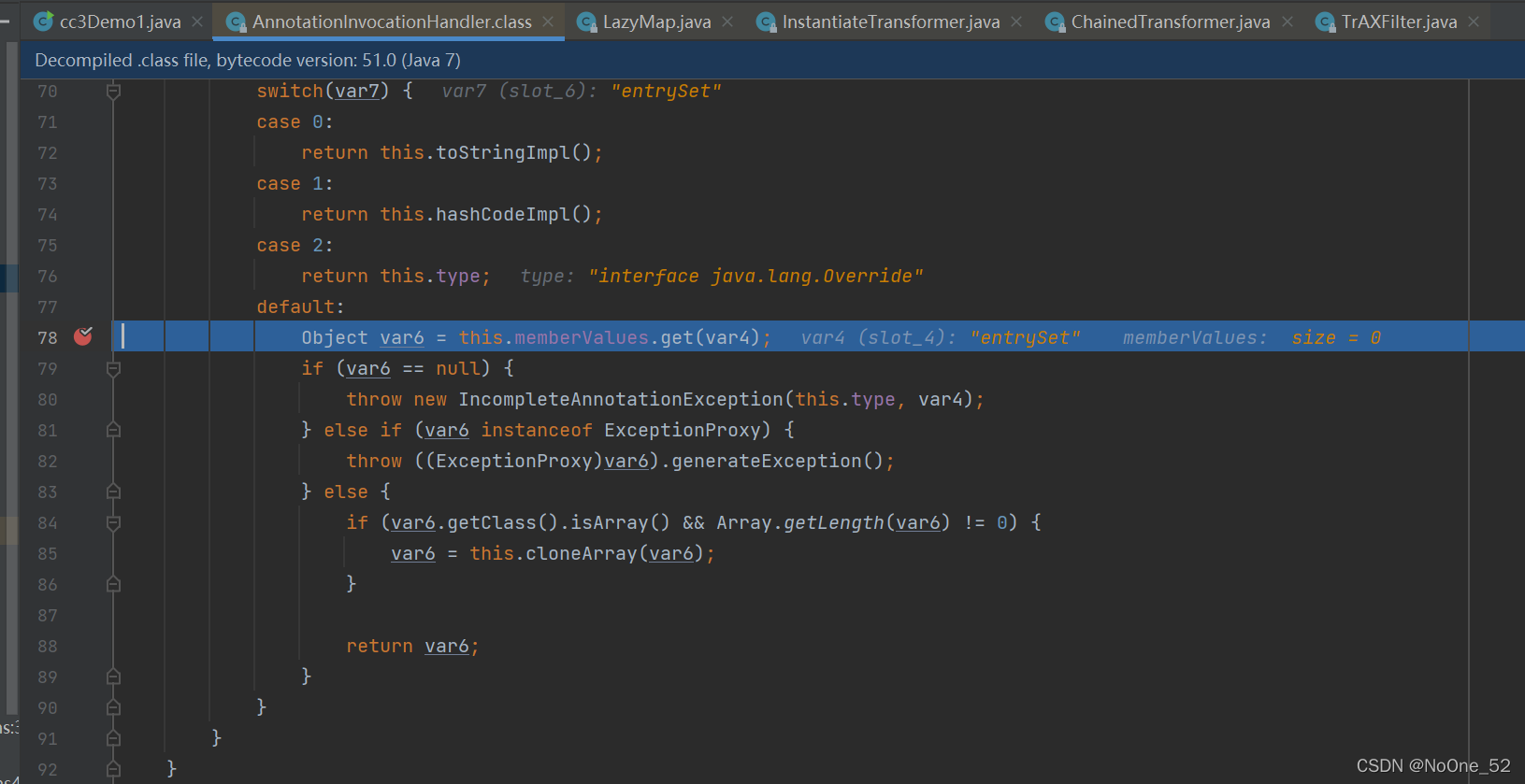Click the InstantiateTransformer.java file icon
The height and width of the screenshot is (784, 1525).
(766, 21)
